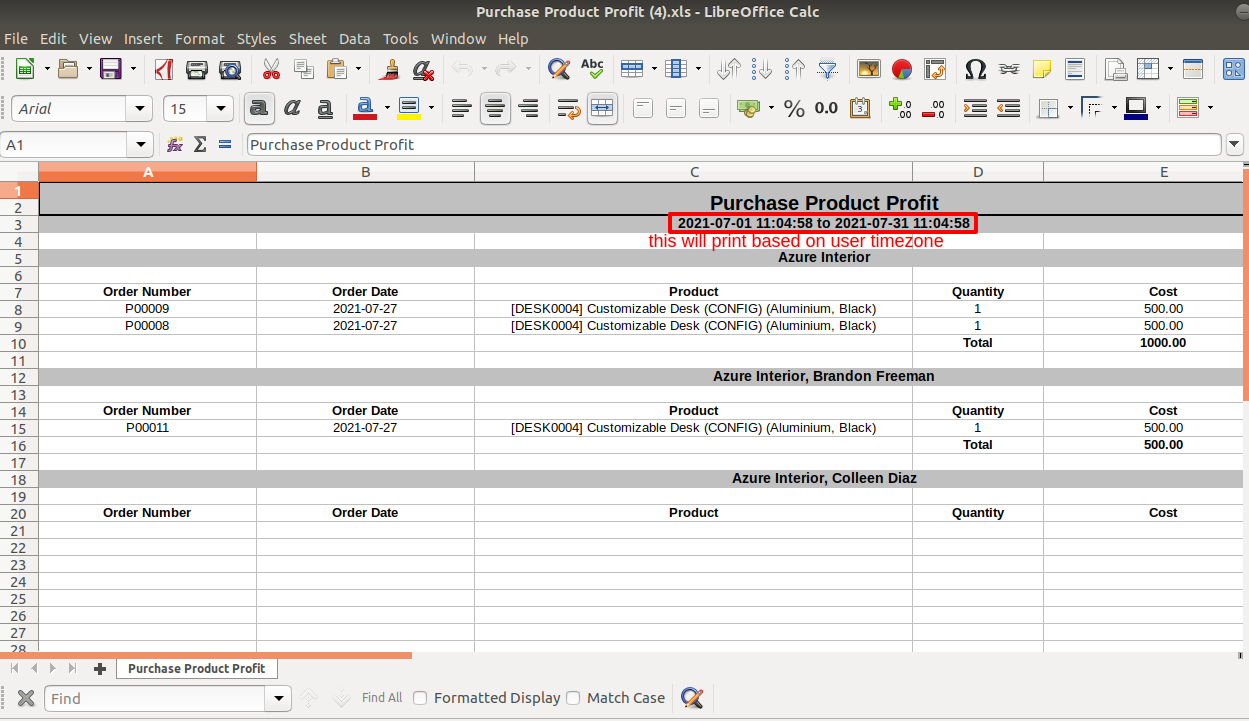The width and height of the screenshot is (1249, 721).
Task: Activate Clone Formatting paintbrush
Action: coord(390,69)
